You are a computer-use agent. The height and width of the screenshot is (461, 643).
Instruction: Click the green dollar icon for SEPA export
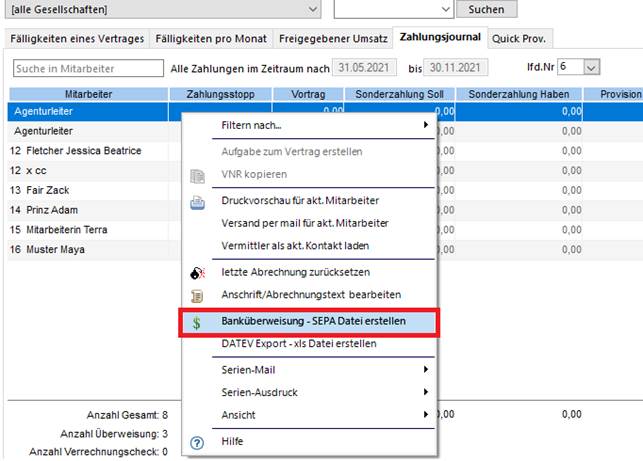[x=197, y=323]
